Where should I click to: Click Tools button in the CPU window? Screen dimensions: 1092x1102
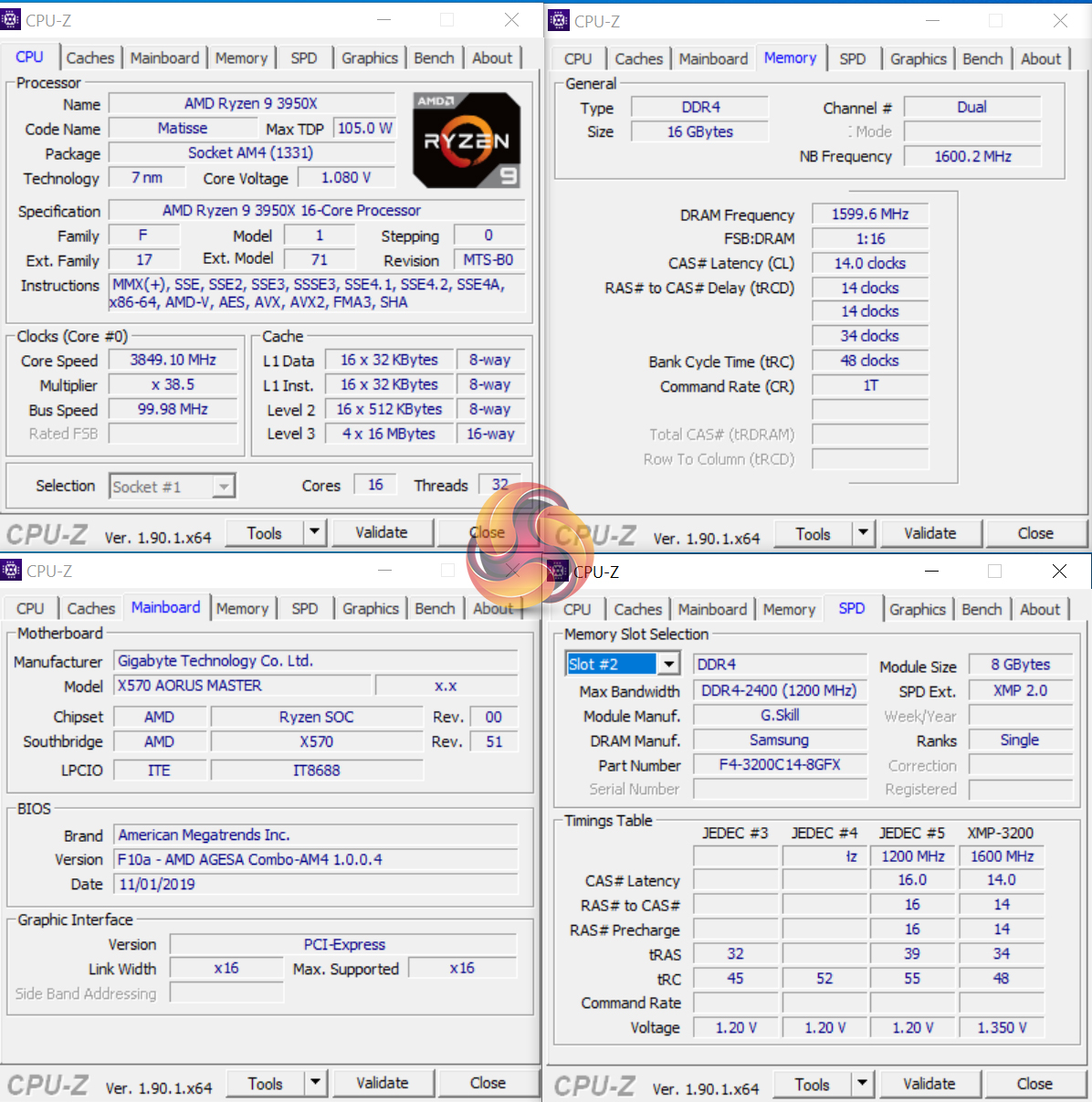[264, 532]
